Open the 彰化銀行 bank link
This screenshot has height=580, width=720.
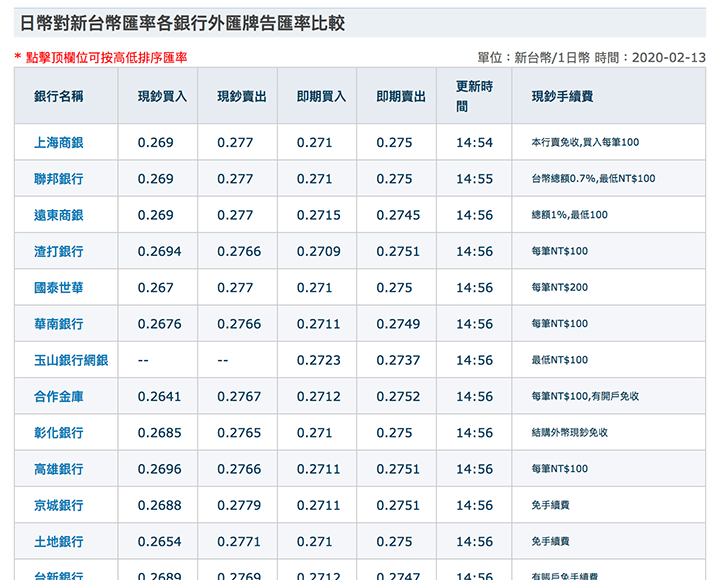coord(59,433)
